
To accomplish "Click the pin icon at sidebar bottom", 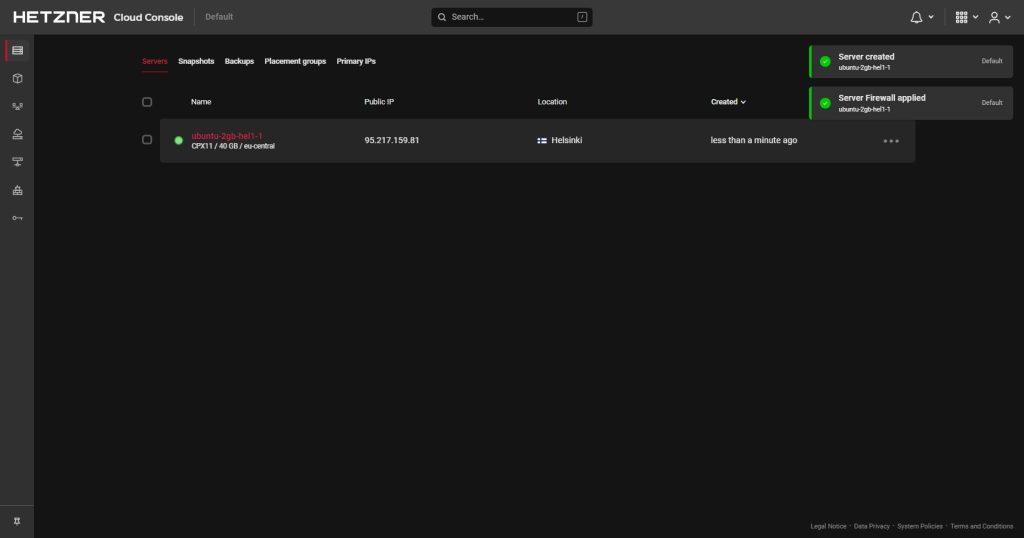I will 17,521.
